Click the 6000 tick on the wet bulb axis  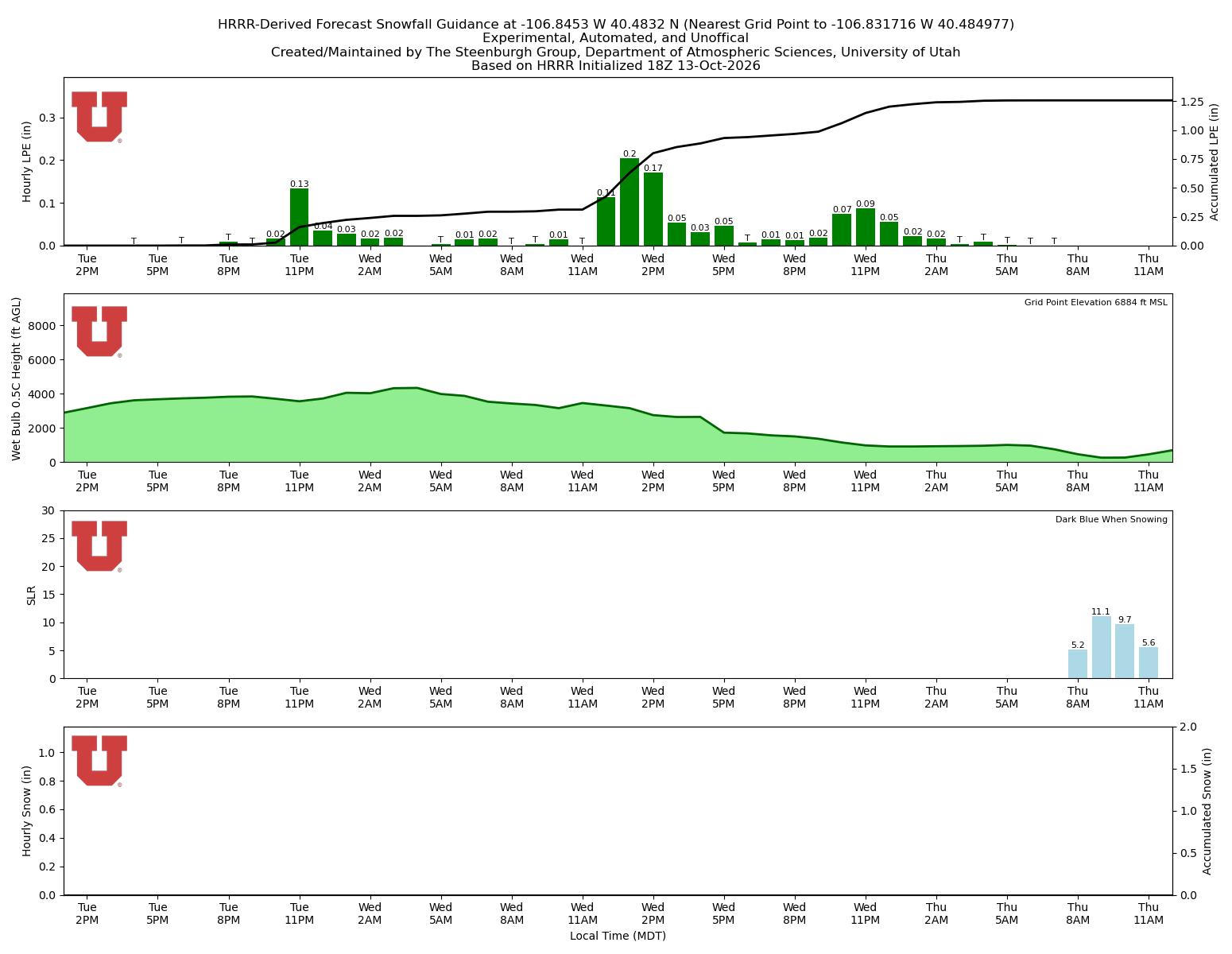coord(43,360)
